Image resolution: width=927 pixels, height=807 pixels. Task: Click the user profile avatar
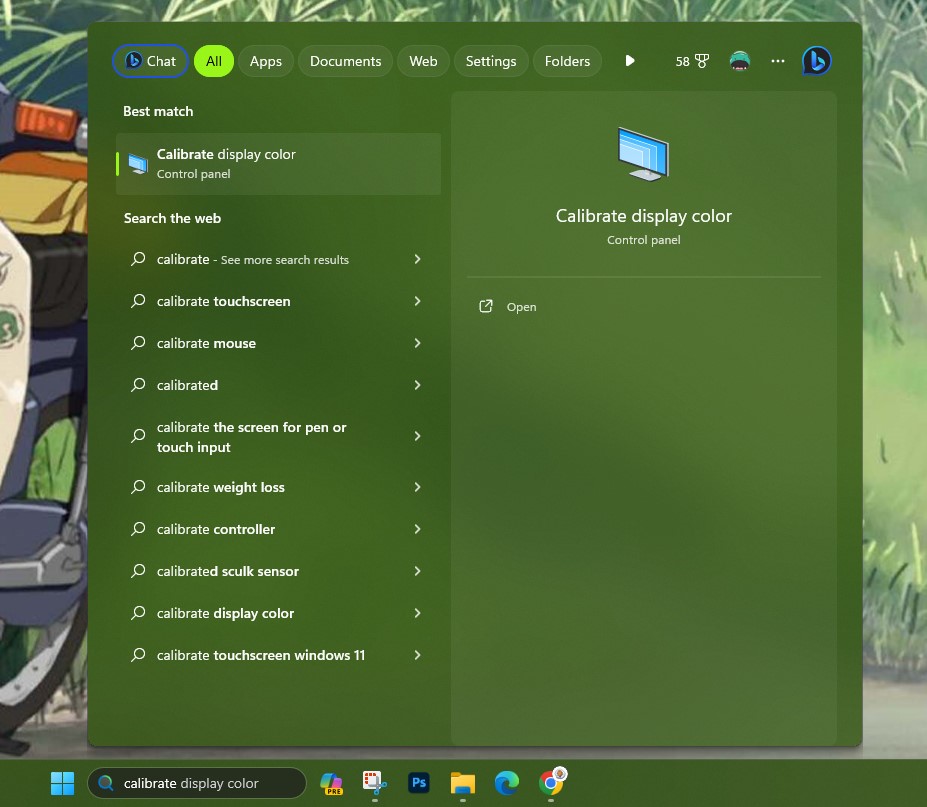740,61
